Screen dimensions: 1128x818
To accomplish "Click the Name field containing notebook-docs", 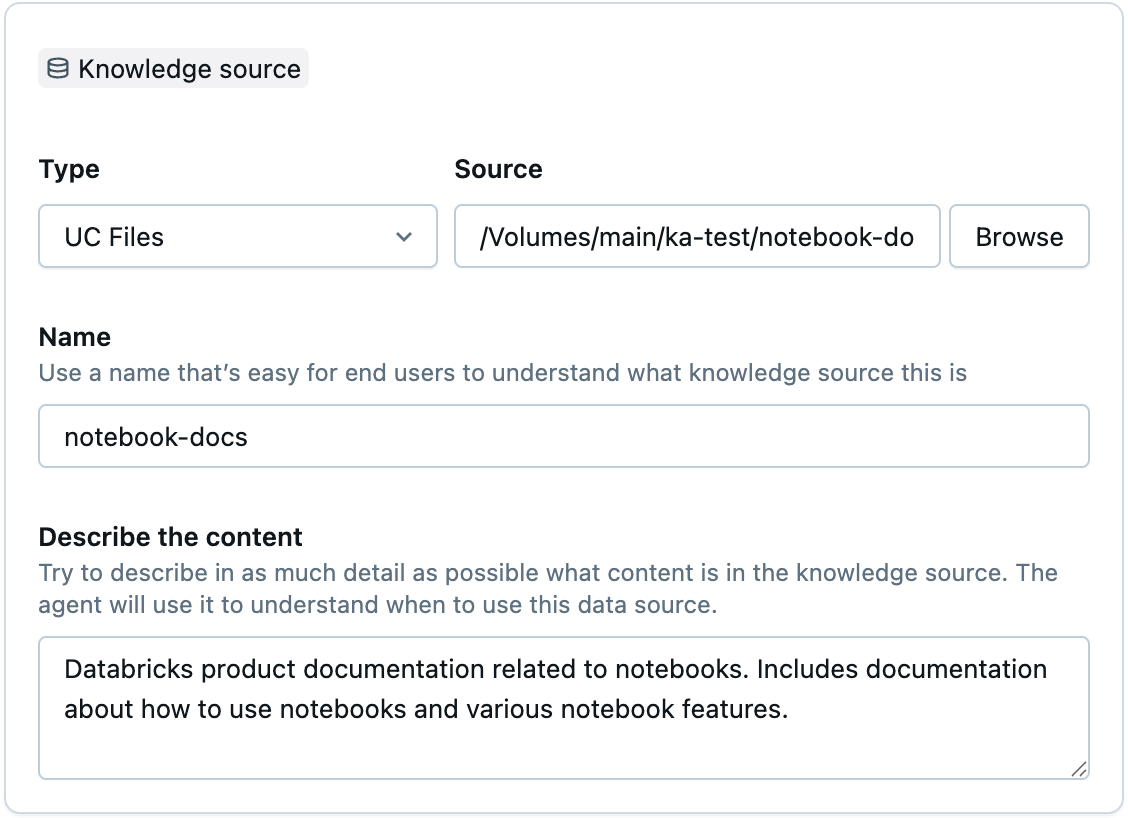I will pyautogui.click(x=563, y=436).
